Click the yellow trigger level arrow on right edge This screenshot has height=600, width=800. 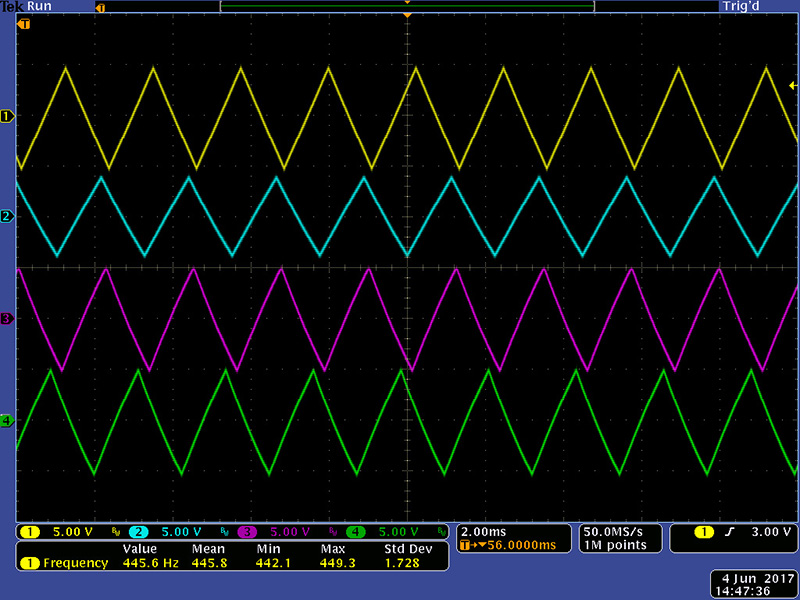[793, 85]
